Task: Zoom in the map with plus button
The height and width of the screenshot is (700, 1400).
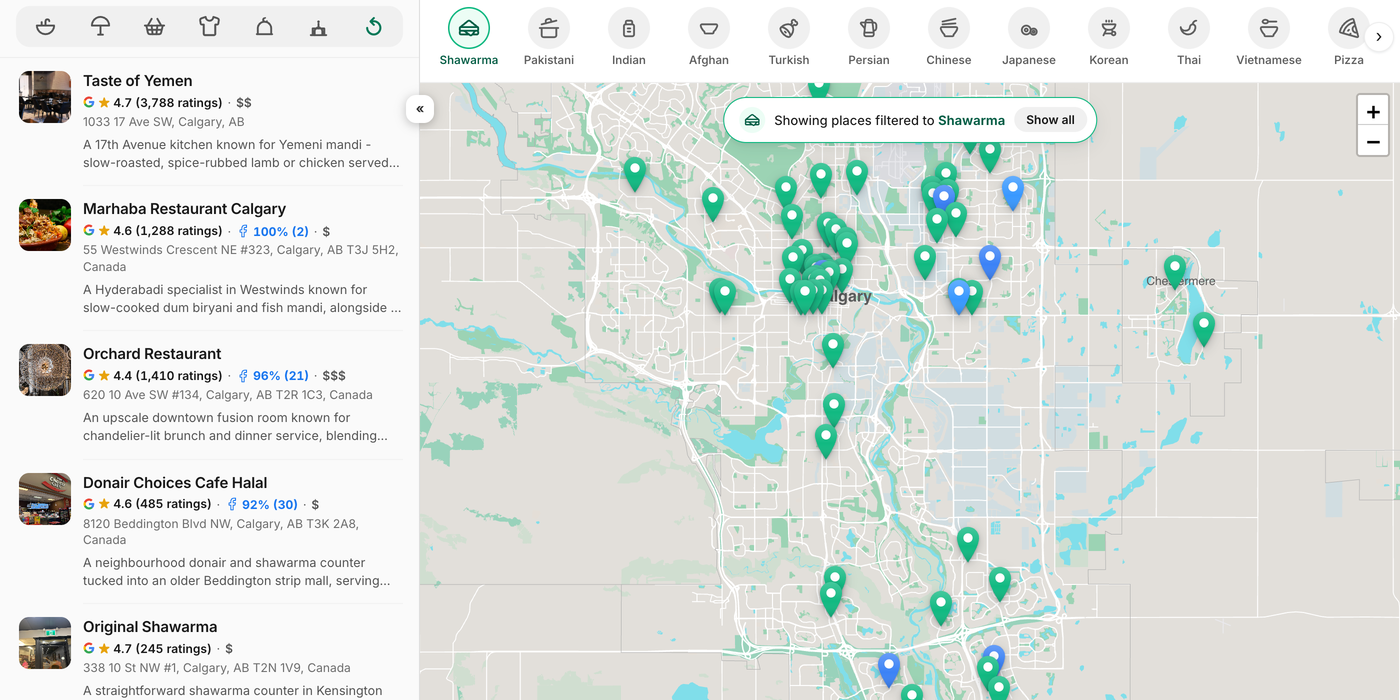Action: [x=1373, y=111]
